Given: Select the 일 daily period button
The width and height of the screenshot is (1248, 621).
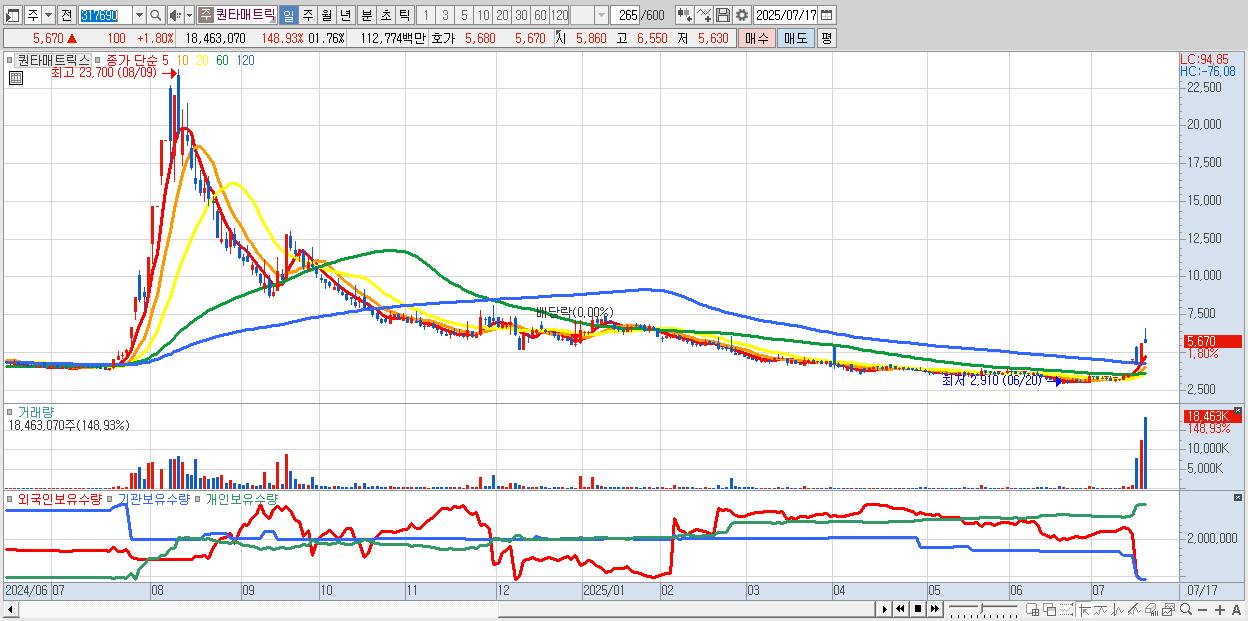Looking at the screenshot, I should click(x=288, y=16).
